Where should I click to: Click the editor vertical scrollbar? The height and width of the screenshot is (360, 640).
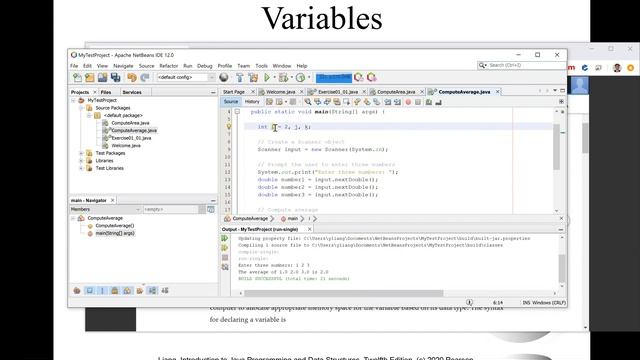556,147
